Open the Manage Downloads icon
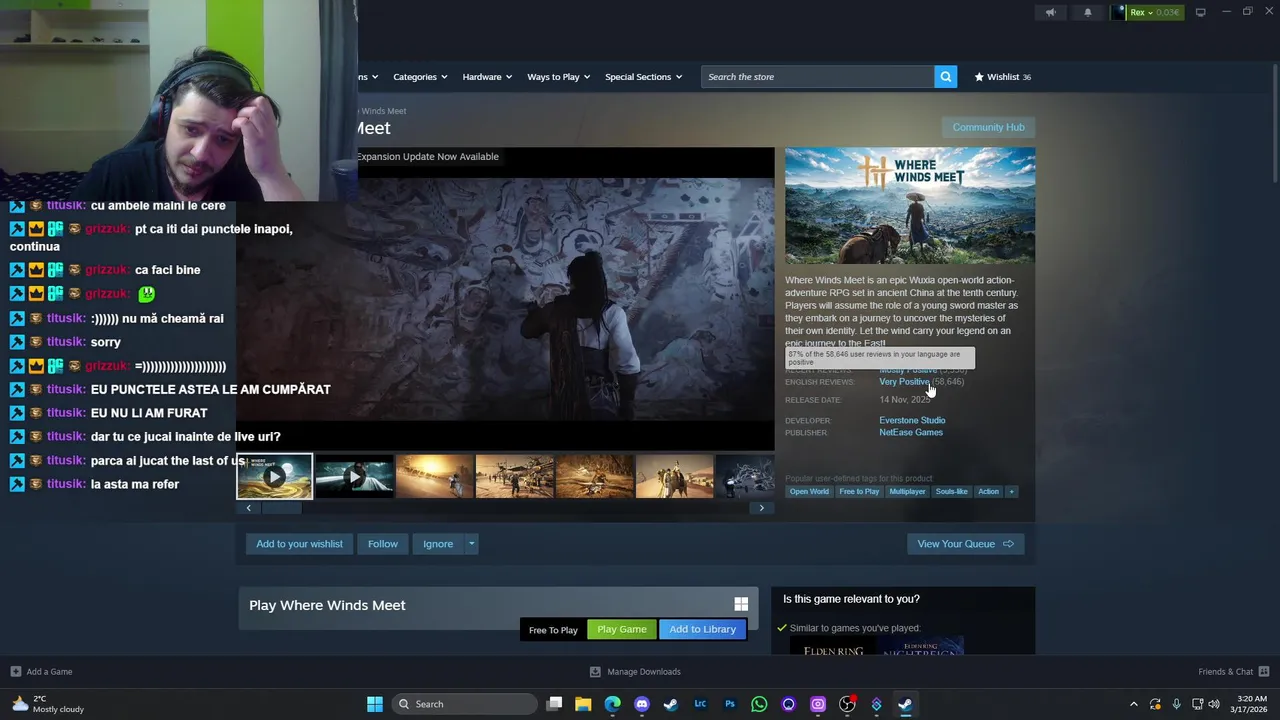1280x720 pixels. (595, 672)
